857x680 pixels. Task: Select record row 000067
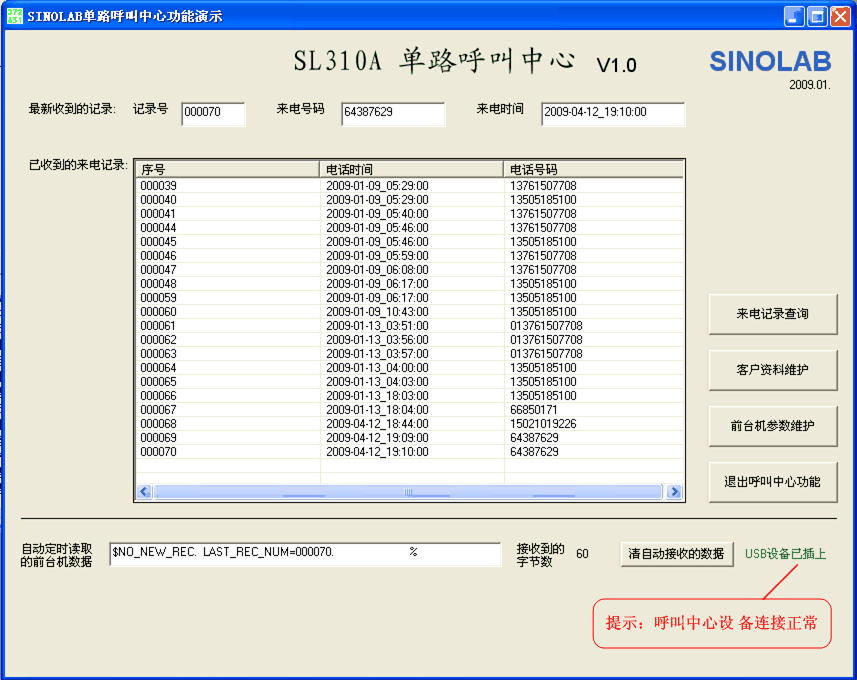pos(409,410)
